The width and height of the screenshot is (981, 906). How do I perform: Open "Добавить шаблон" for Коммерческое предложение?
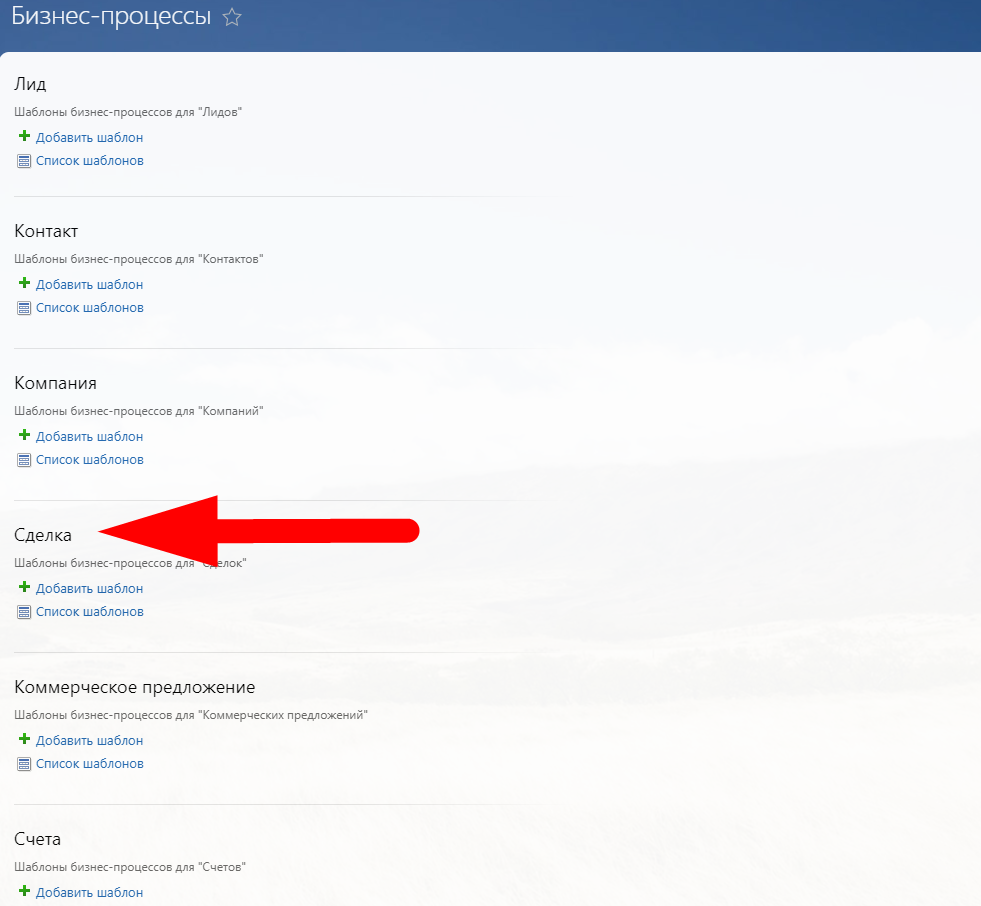tap(89, 741)
